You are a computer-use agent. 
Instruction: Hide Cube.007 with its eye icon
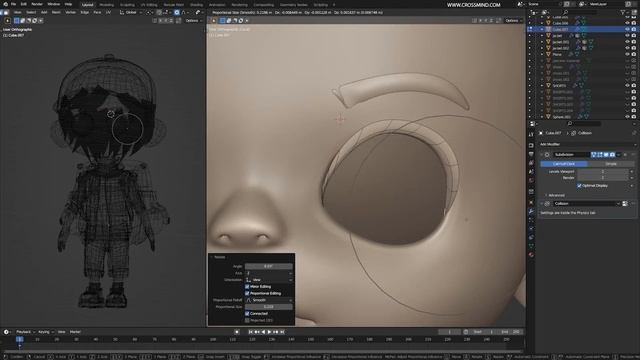click(627, 29)
